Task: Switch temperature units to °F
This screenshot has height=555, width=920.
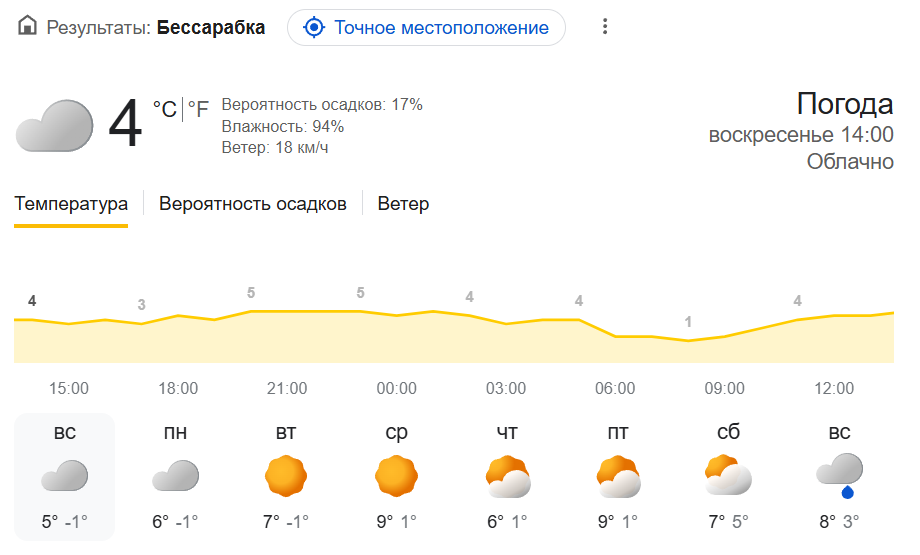Action: pyautogui.click(x=199, y=108)
